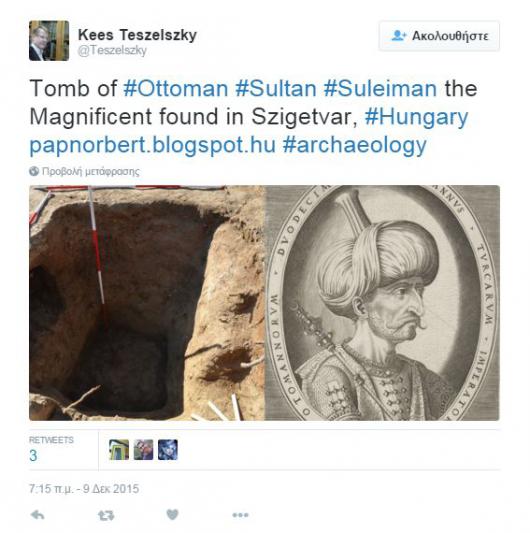Open the #Hungary hashtag
Image resolution: width=530 pixels, height=533 pixels.
pyautogui.click(x=416, y=118)
